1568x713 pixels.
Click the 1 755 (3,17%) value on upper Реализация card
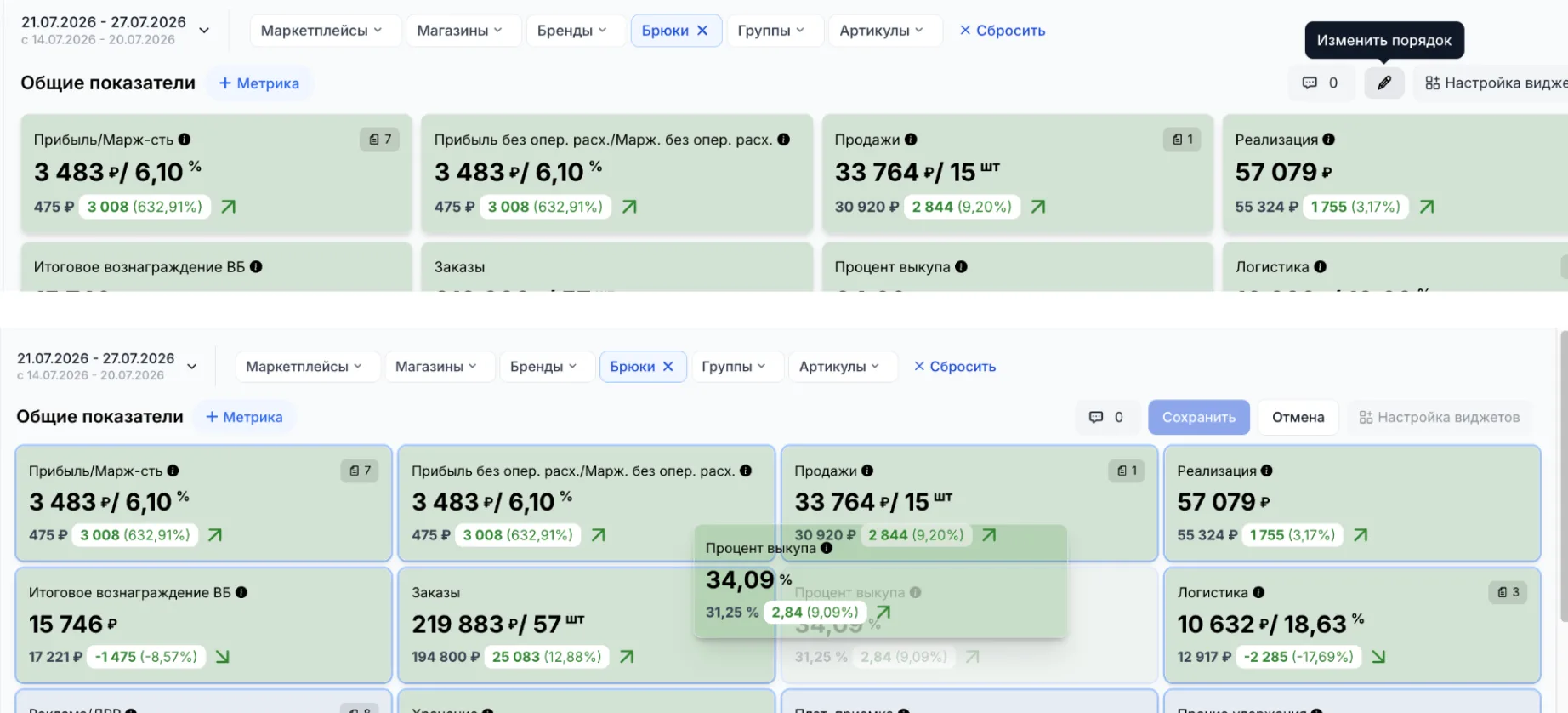pyautogui.click(x=1355, y=207)
